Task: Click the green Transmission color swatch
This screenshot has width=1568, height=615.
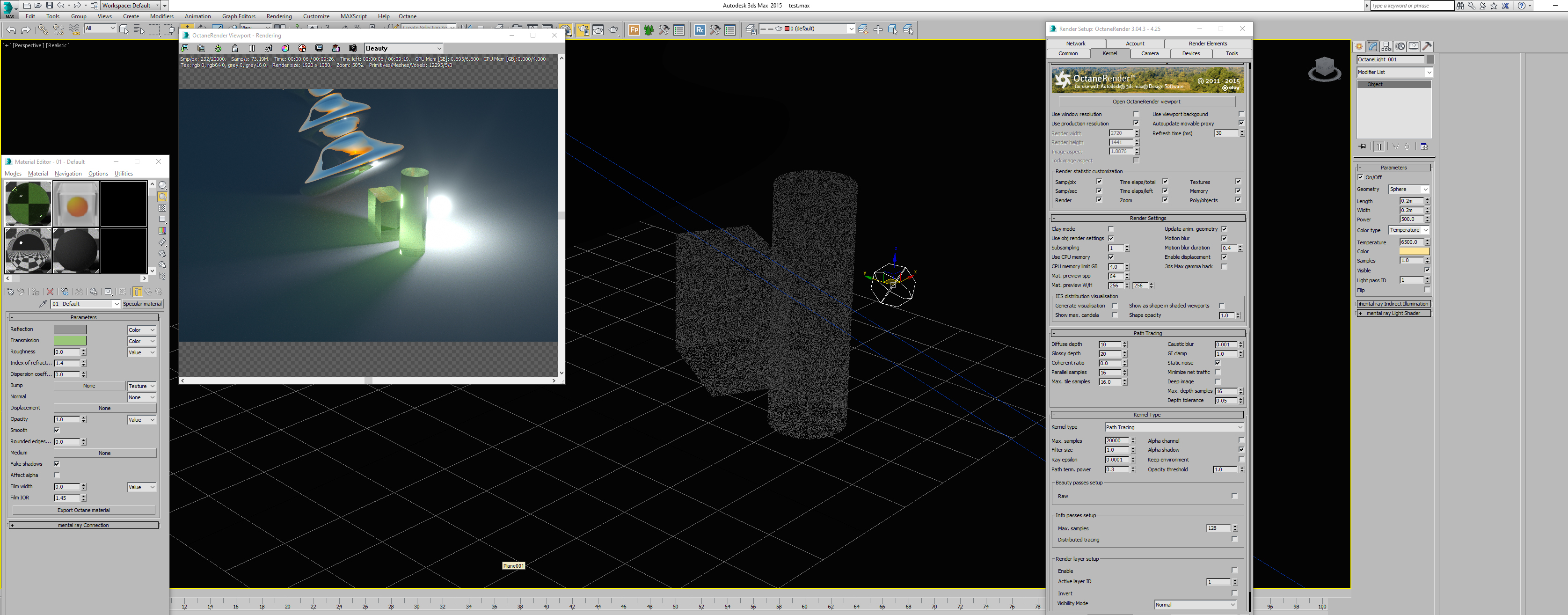Action: point(70,340)
